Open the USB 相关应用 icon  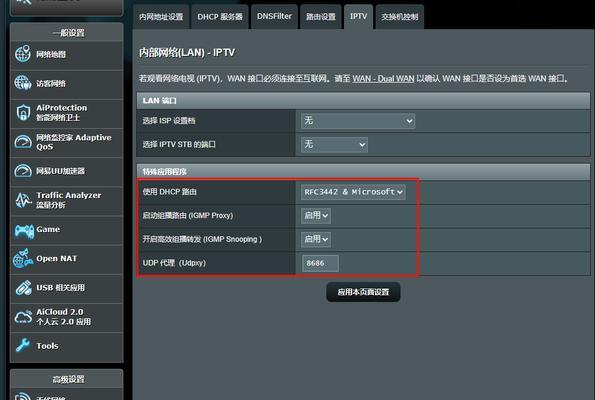pos(23,288)
